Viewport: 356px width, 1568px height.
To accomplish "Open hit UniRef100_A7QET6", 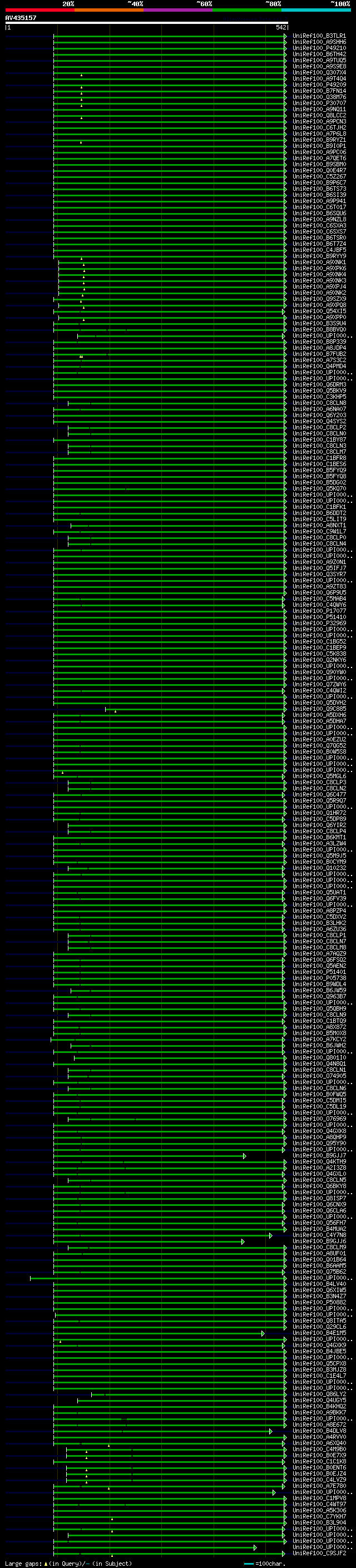I will 319,159.
